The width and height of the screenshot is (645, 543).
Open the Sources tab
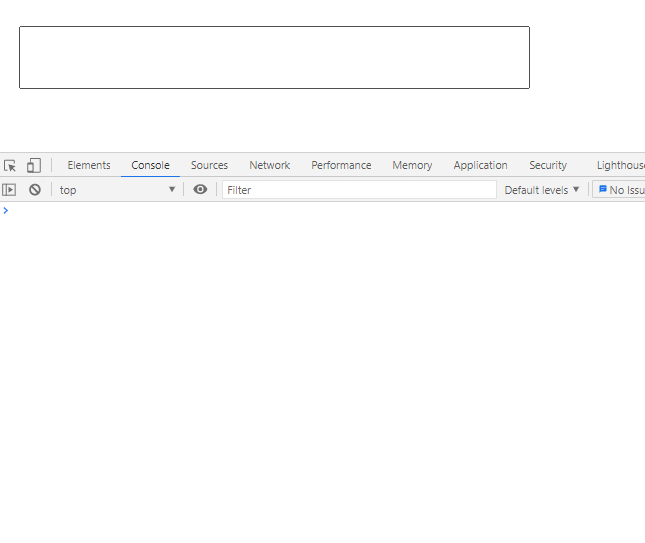[x=209, y=165]
